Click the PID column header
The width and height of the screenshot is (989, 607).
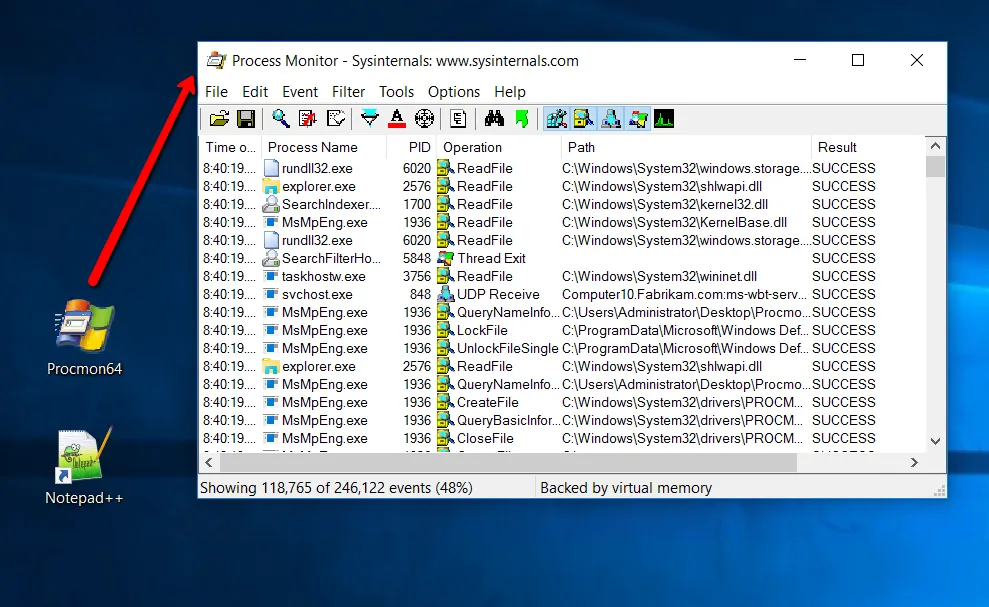pyautogui.click(x=411, y=148)
